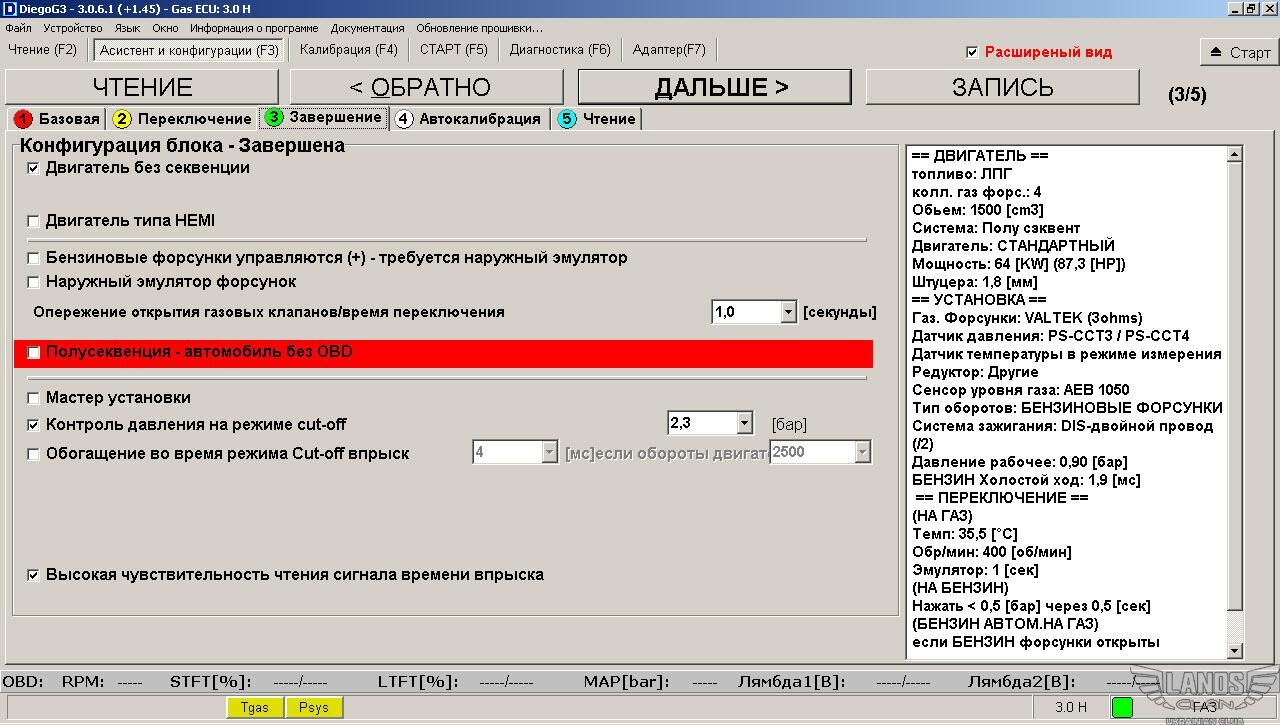Toggle the Расширеный вид checkbox

(972, 52)
